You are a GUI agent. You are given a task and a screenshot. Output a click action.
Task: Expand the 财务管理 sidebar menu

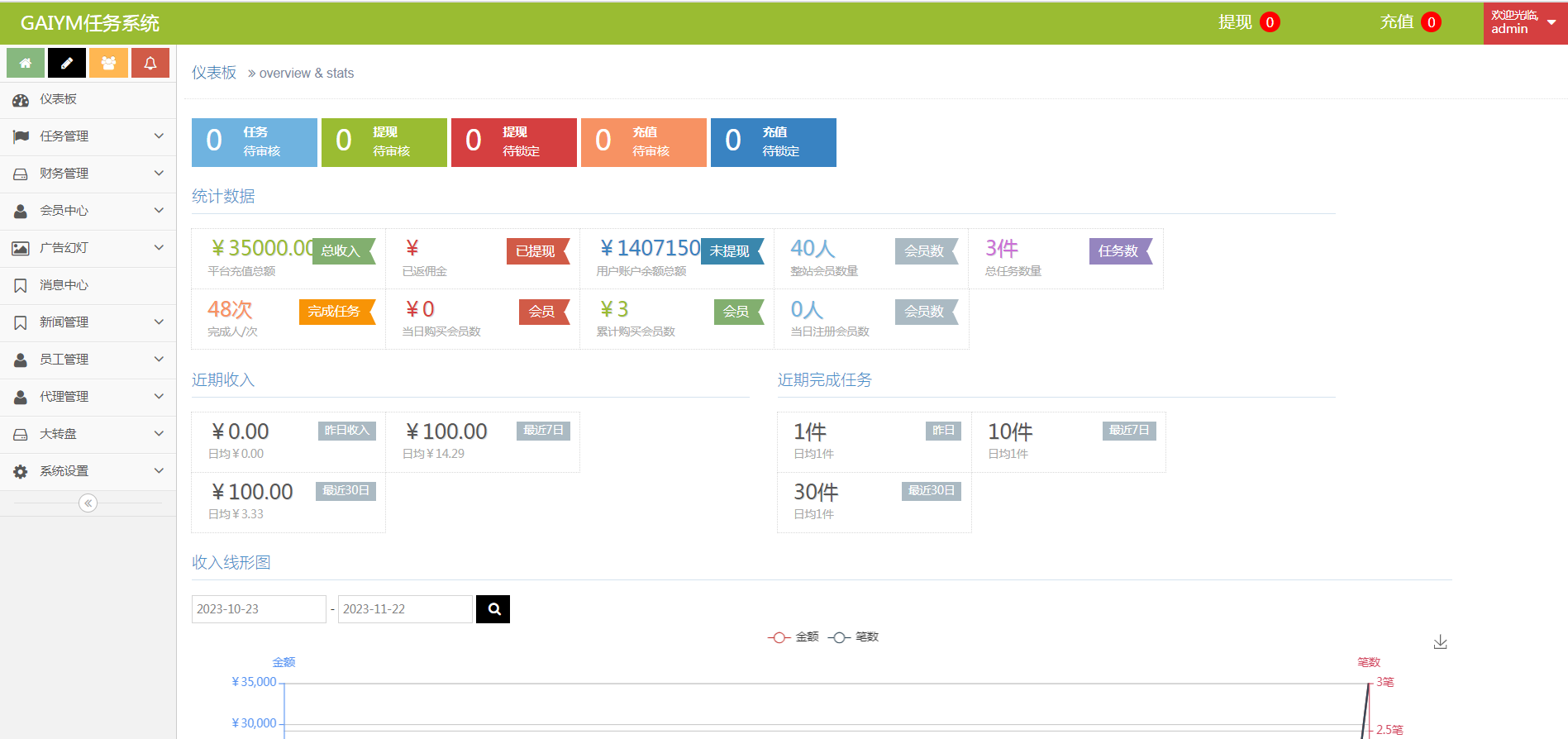coord(88,174)
